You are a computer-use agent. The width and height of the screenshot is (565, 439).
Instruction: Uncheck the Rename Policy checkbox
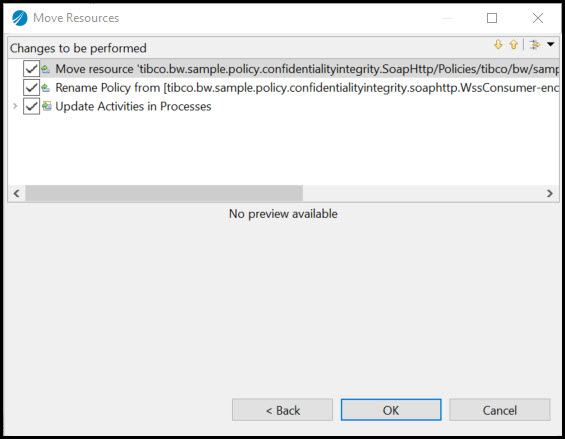(31, 87)
